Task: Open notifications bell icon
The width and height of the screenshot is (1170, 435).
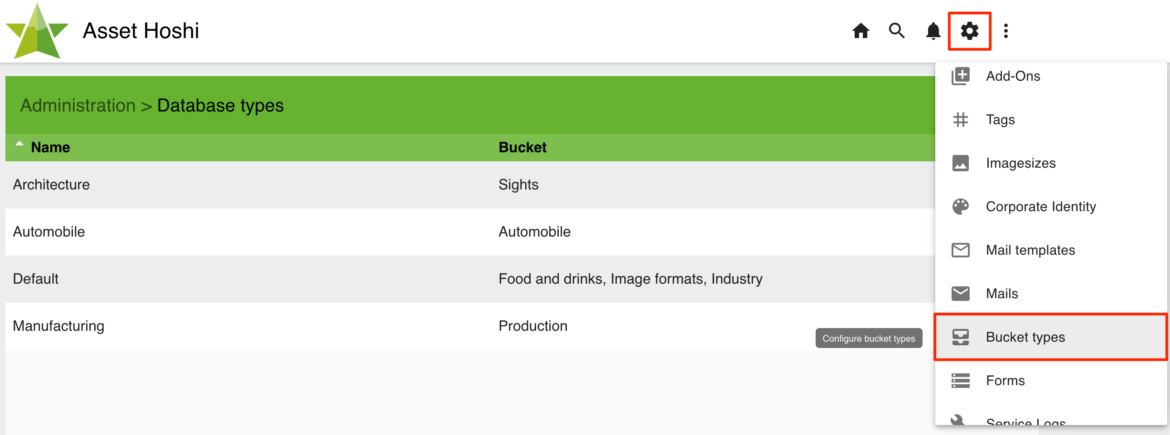Action: pyautogui.click(x=933, y=31)
